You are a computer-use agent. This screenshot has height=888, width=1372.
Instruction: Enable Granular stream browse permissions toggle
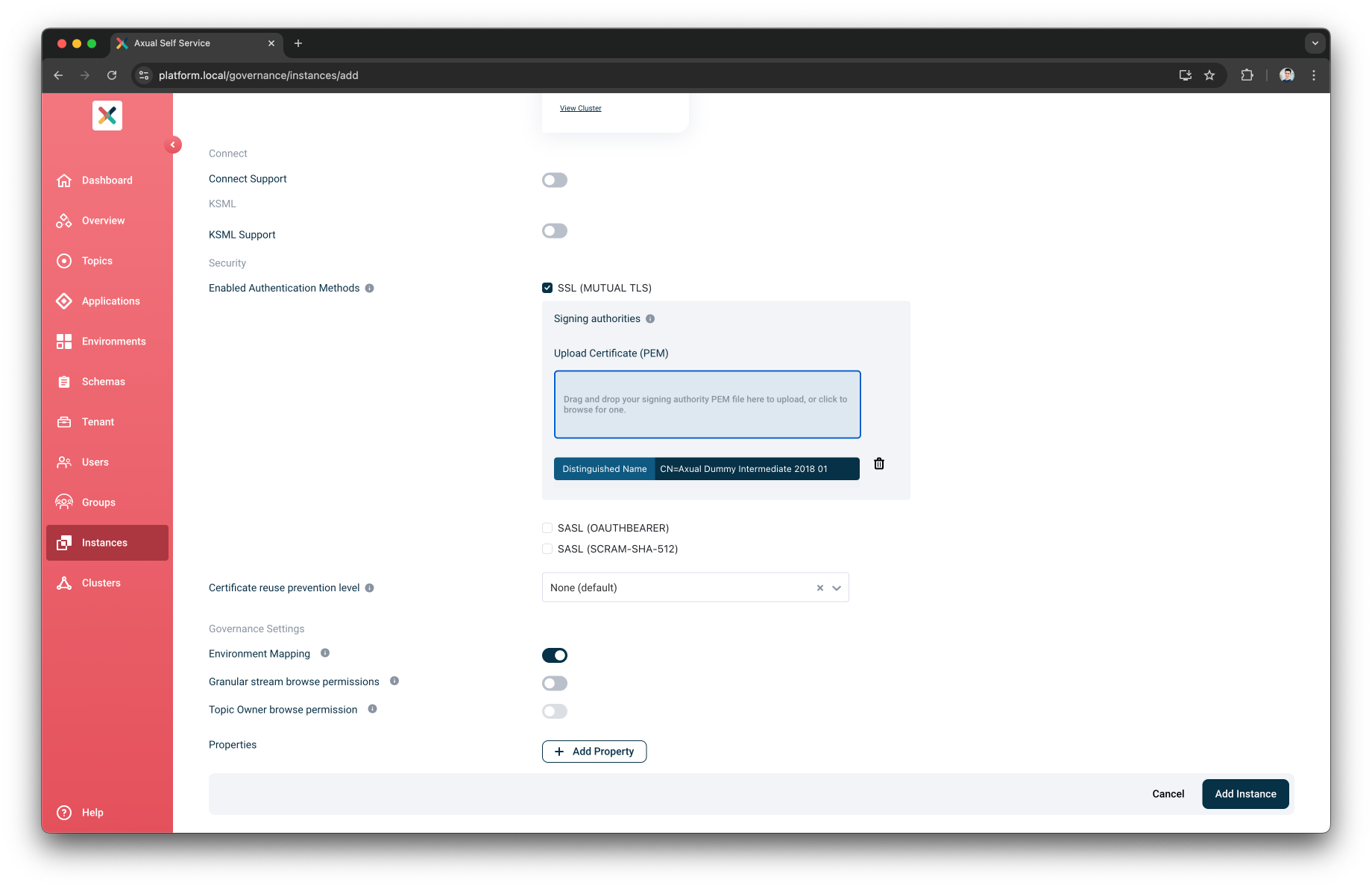pyautogui.click(x=555, y=683)
